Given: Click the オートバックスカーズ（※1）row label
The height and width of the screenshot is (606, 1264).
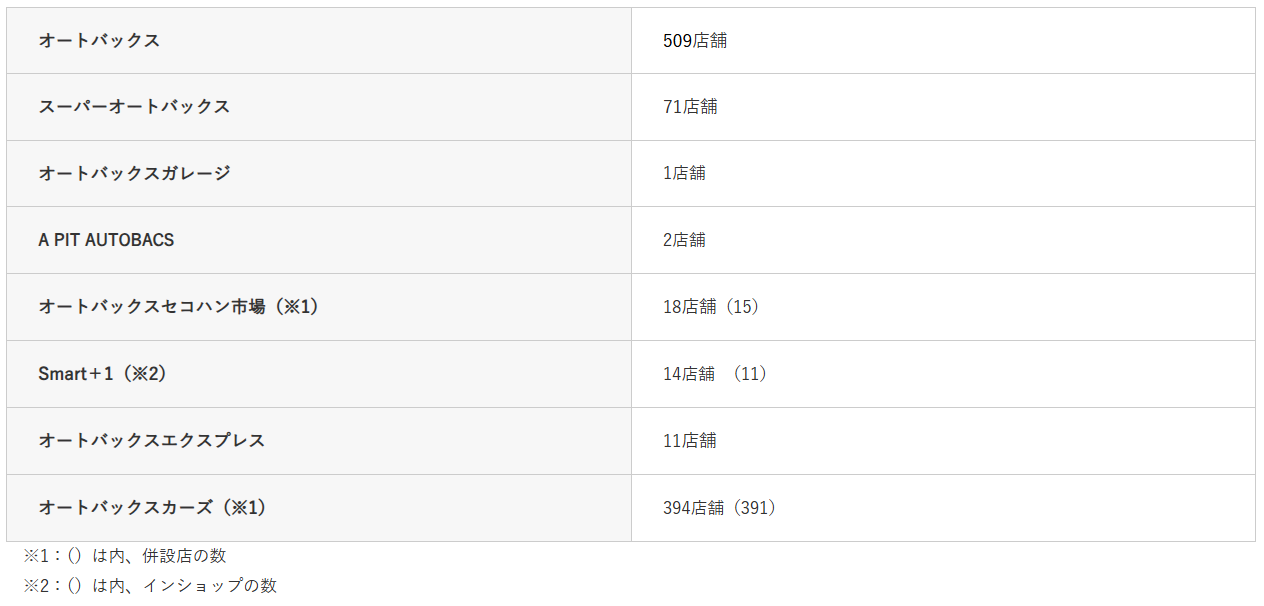Looking at the screenshot, I should [152, 508].
